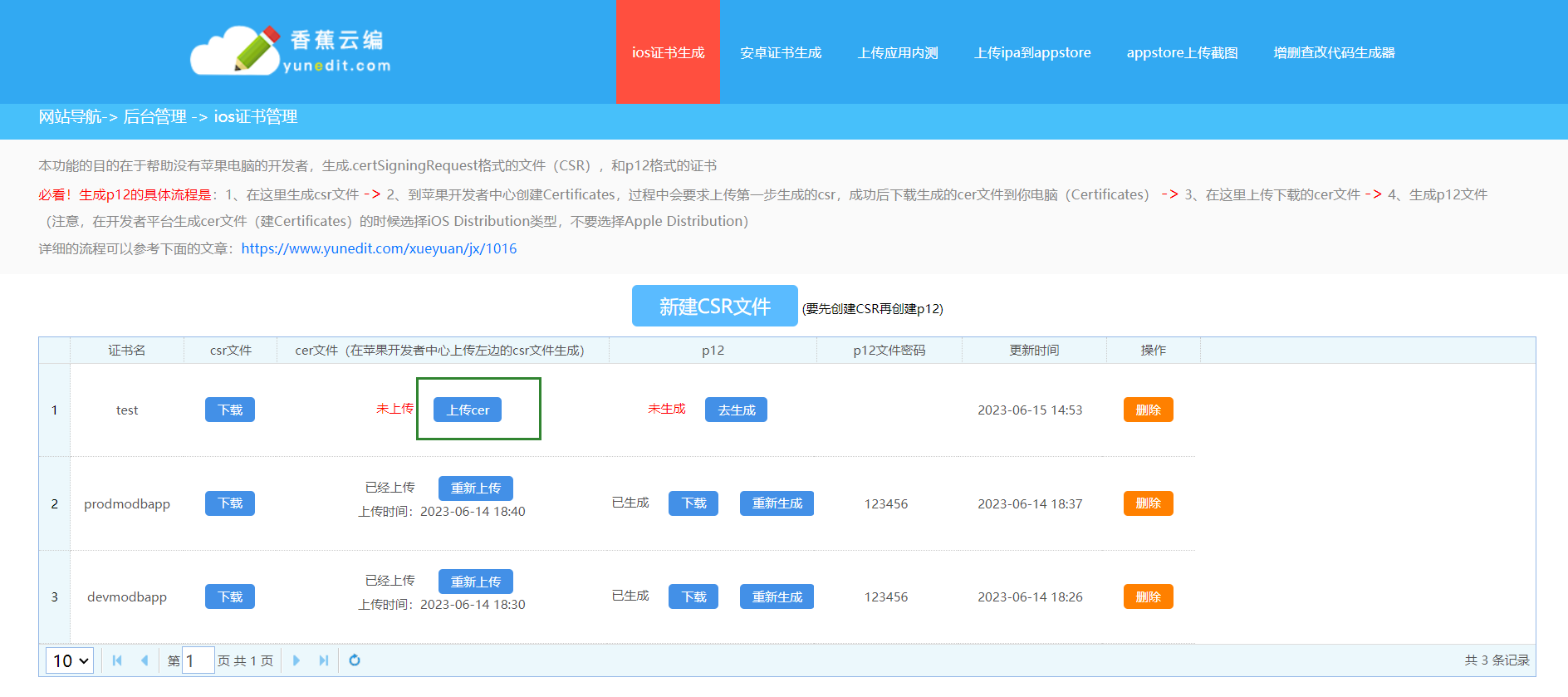Image resolution: width=1568 pixels, height=697 pixels.
Task: Click the 更新时间 column header
Action: [1034, 351]
